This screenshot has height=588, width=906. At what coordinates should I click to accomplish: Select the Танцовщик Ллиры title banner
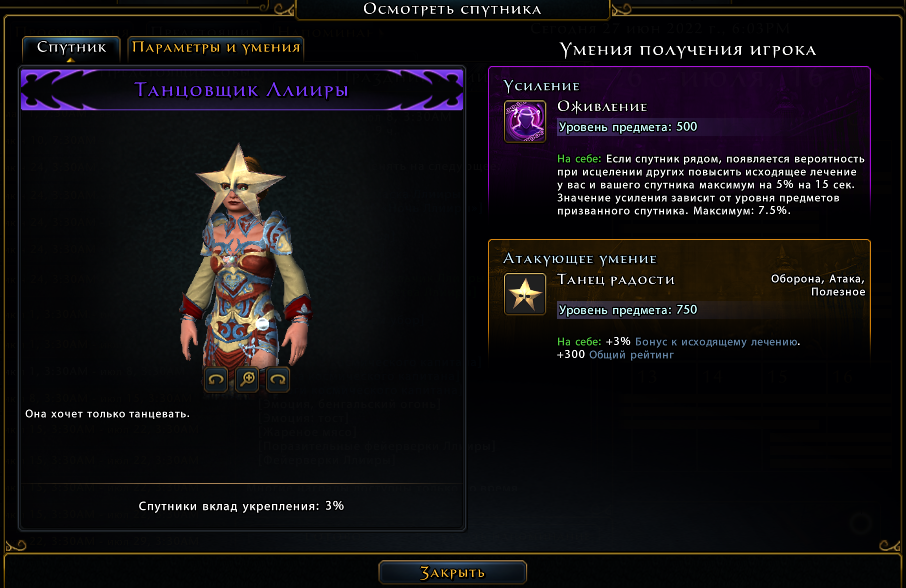[242, 90]
